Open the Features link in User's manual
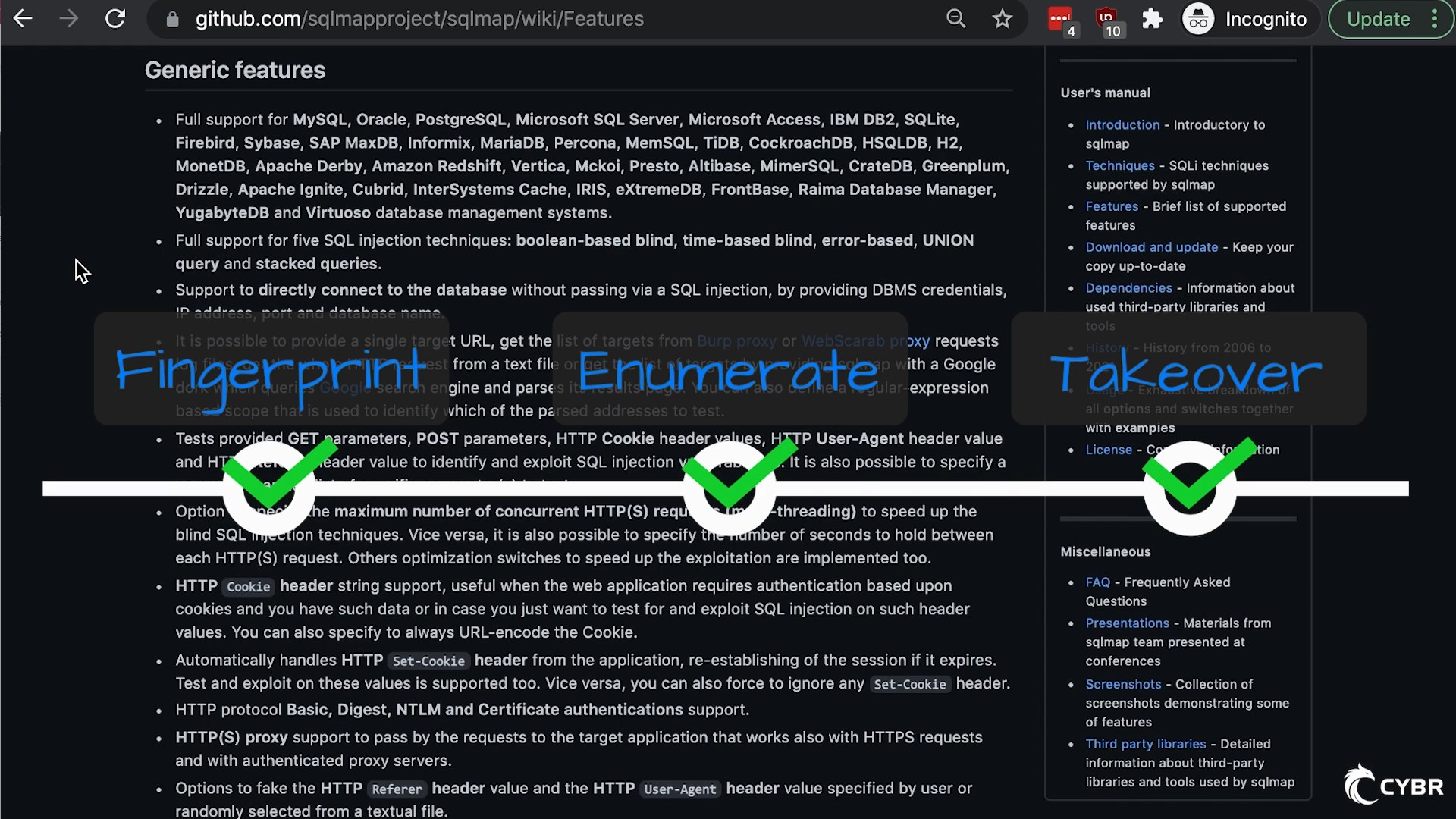The width and height of the screenshot is (1456, 819). pyautogui.click(x=1112, y=206)
